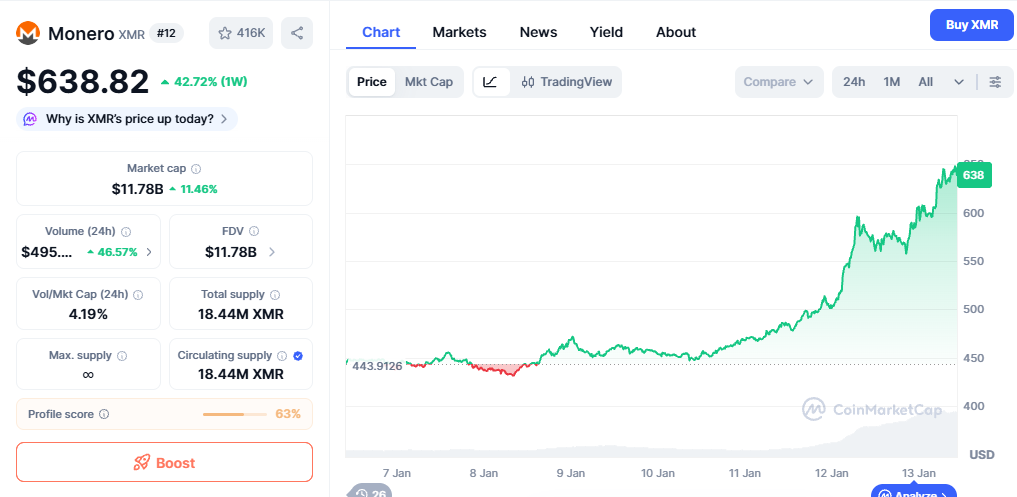
Task: Expand Volume (24h) details chevron
Action: point(149,252)
